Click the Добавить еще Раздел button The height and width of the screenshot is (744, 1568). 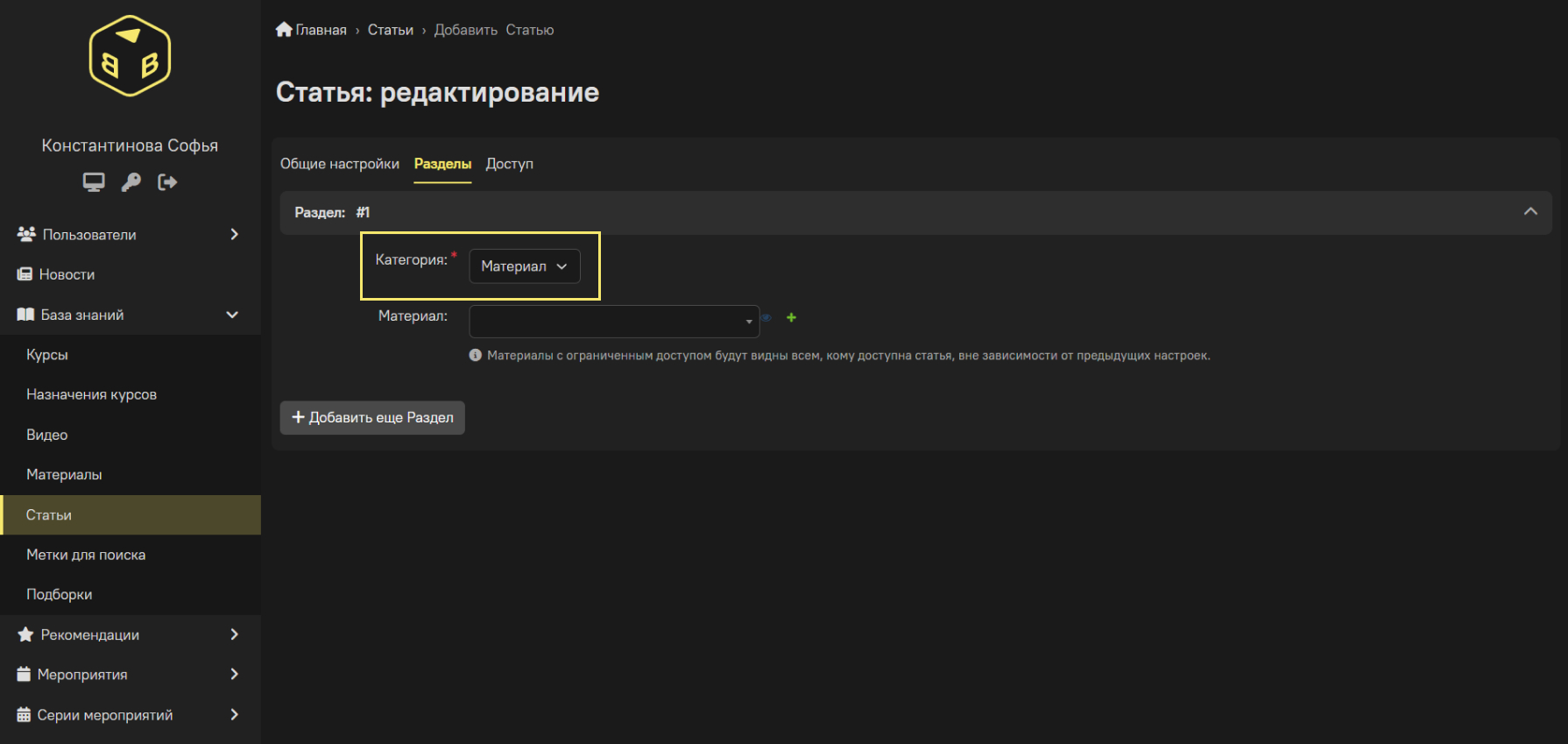(372, 417)
